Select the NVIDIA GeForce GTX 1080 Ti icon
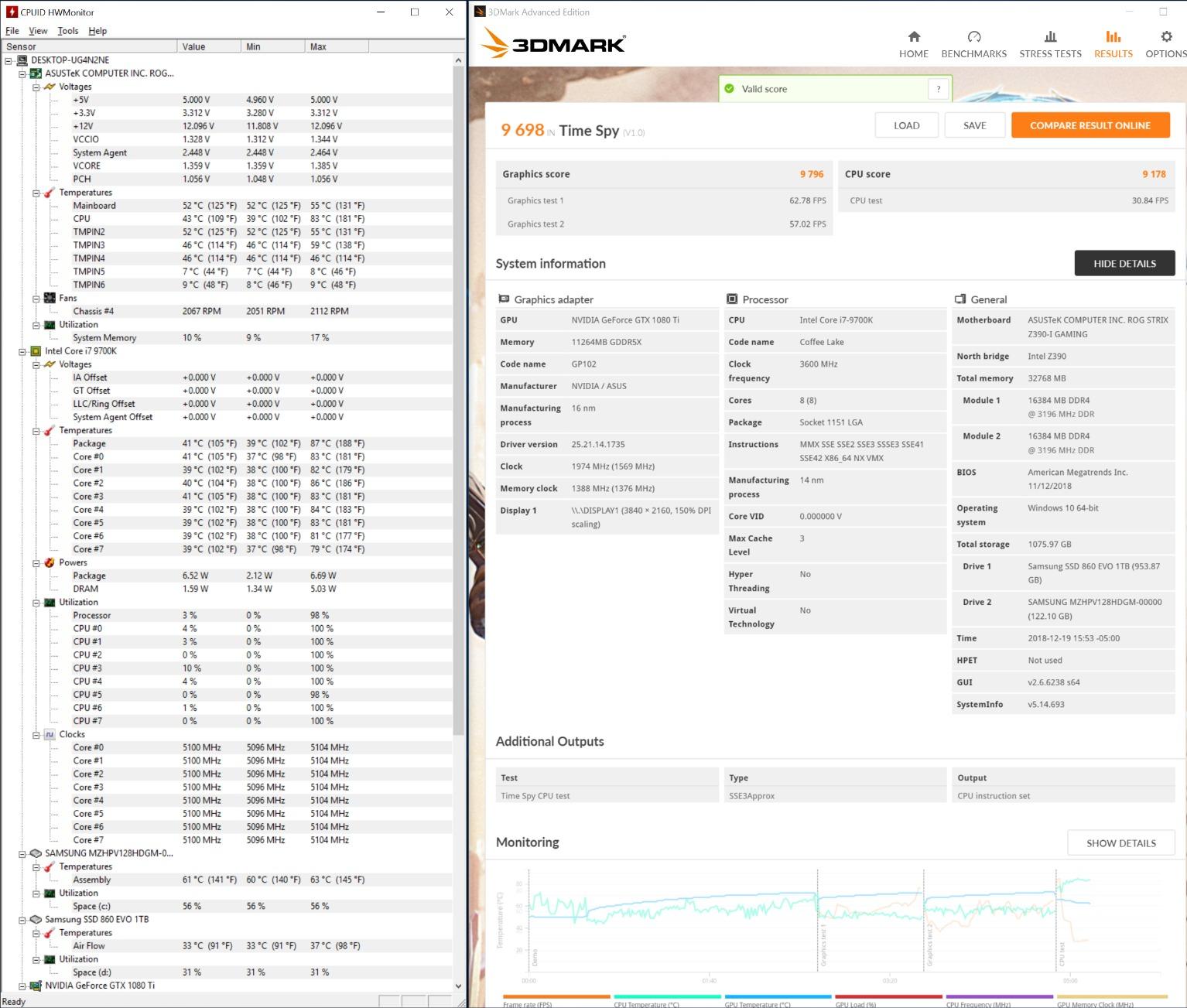This screenshot has height=1008, width=1187. pos(35,986)
